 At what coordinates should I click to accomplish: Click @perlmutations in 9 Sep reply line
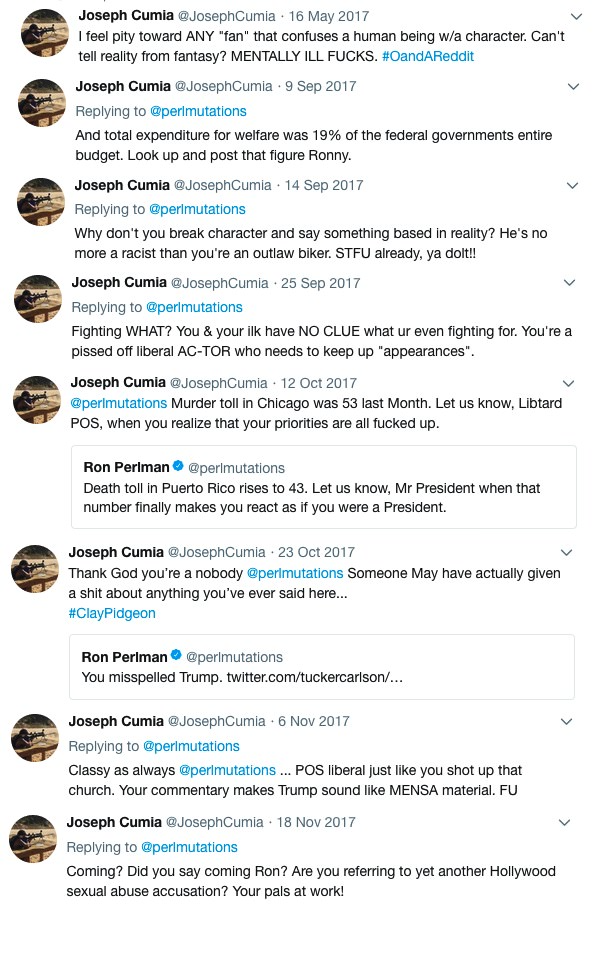(198, 111)
